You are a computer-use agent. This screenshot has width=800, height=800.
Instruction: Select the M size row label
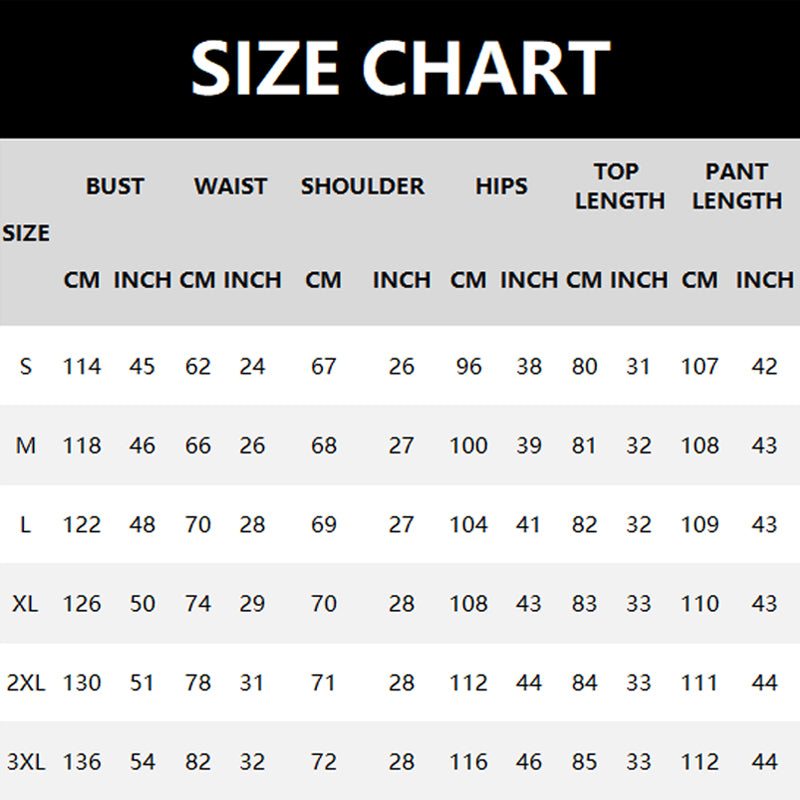tap(26, 445)
